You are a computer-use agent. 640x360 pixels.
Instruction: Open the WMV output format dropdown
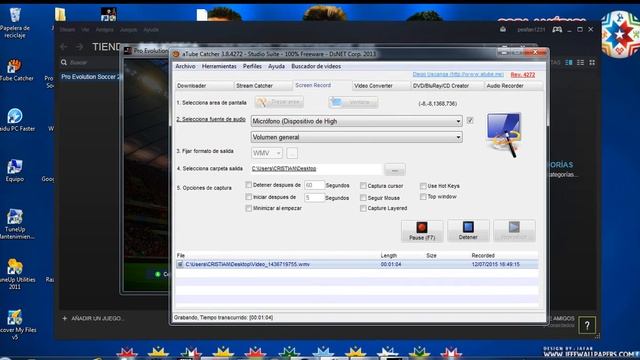pos(267,153)
